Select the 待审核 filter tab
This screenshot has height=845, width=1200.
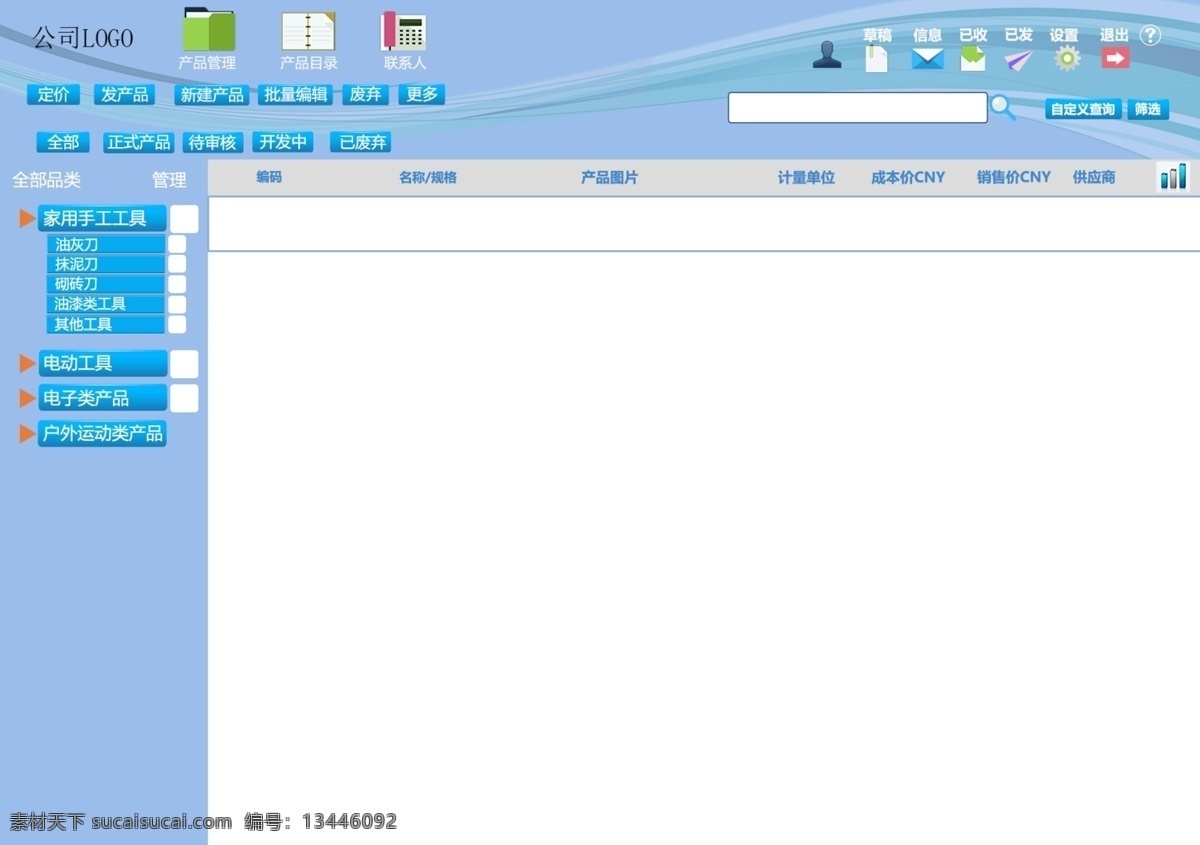213,142
